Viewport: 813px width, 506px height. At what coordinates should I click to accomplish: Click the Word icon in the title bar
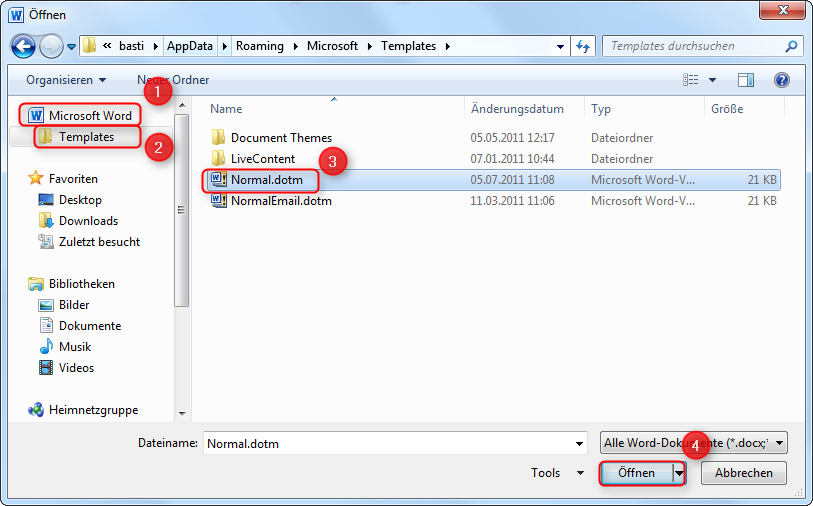click(x=16, y=15)
